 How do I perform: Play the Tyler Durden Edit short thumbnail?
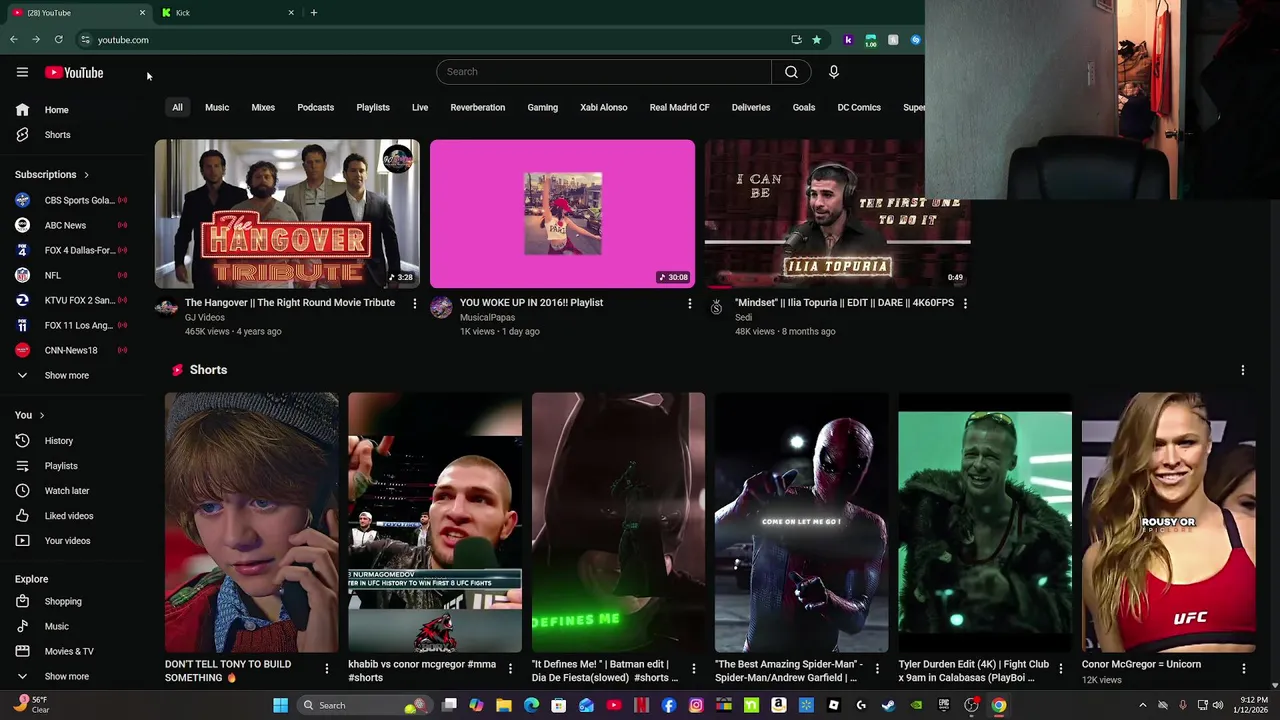[x=985, y=522]
